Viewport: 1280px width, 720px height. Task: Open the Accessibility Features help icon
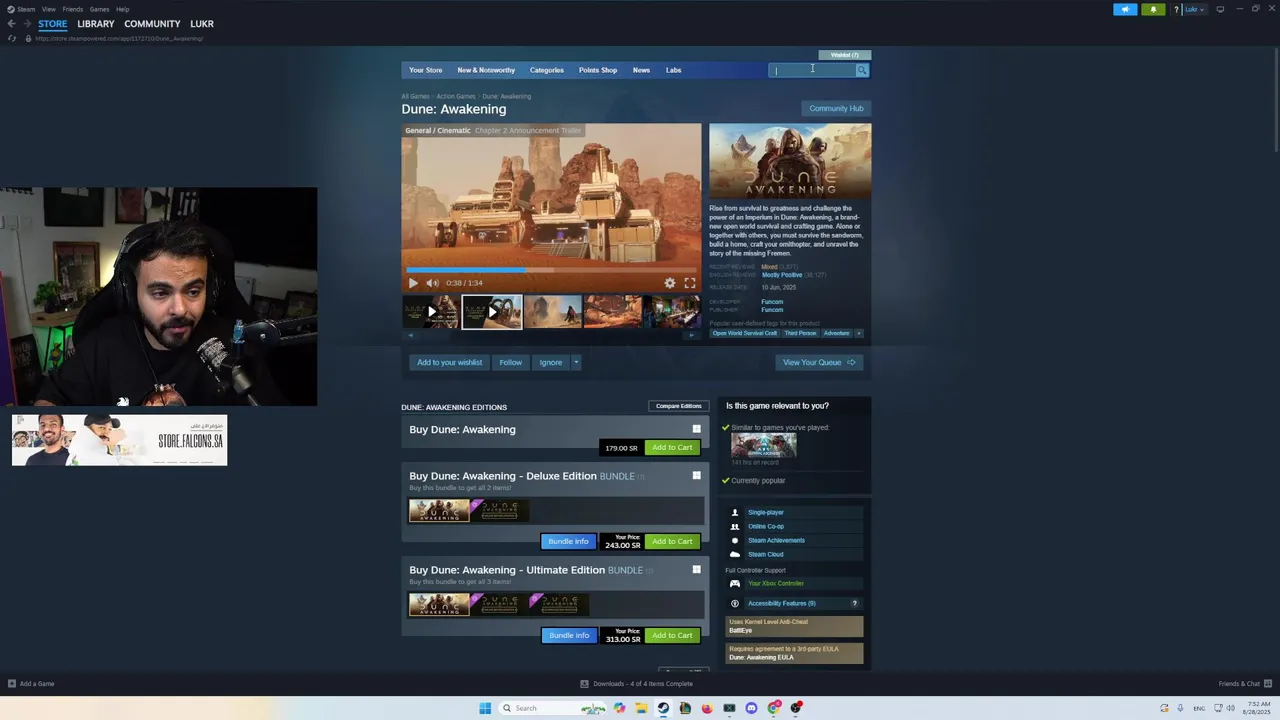(854, 603)
